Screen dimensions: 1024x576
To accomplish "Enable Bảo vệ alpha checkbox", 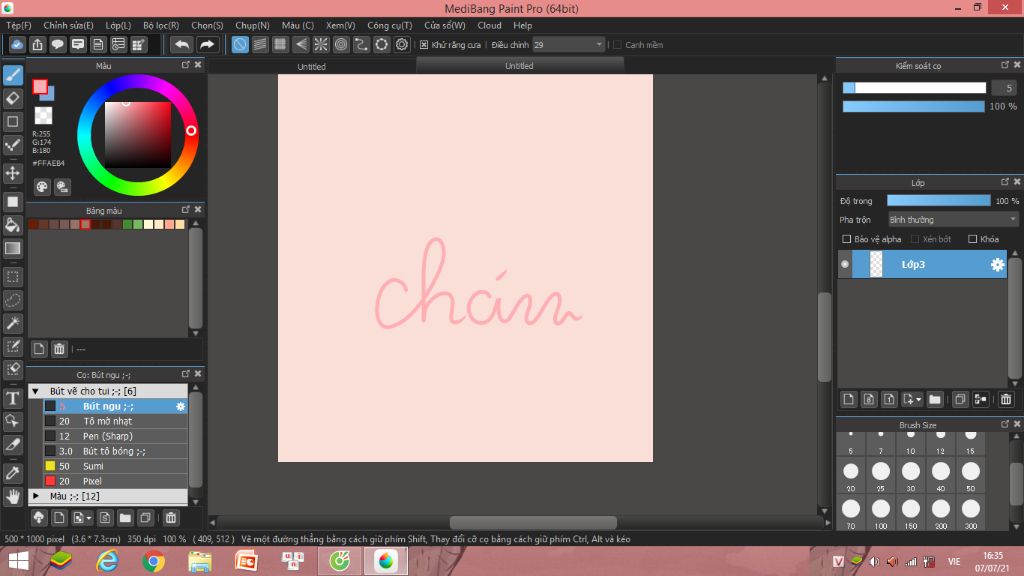I will (x=846, y=239).
